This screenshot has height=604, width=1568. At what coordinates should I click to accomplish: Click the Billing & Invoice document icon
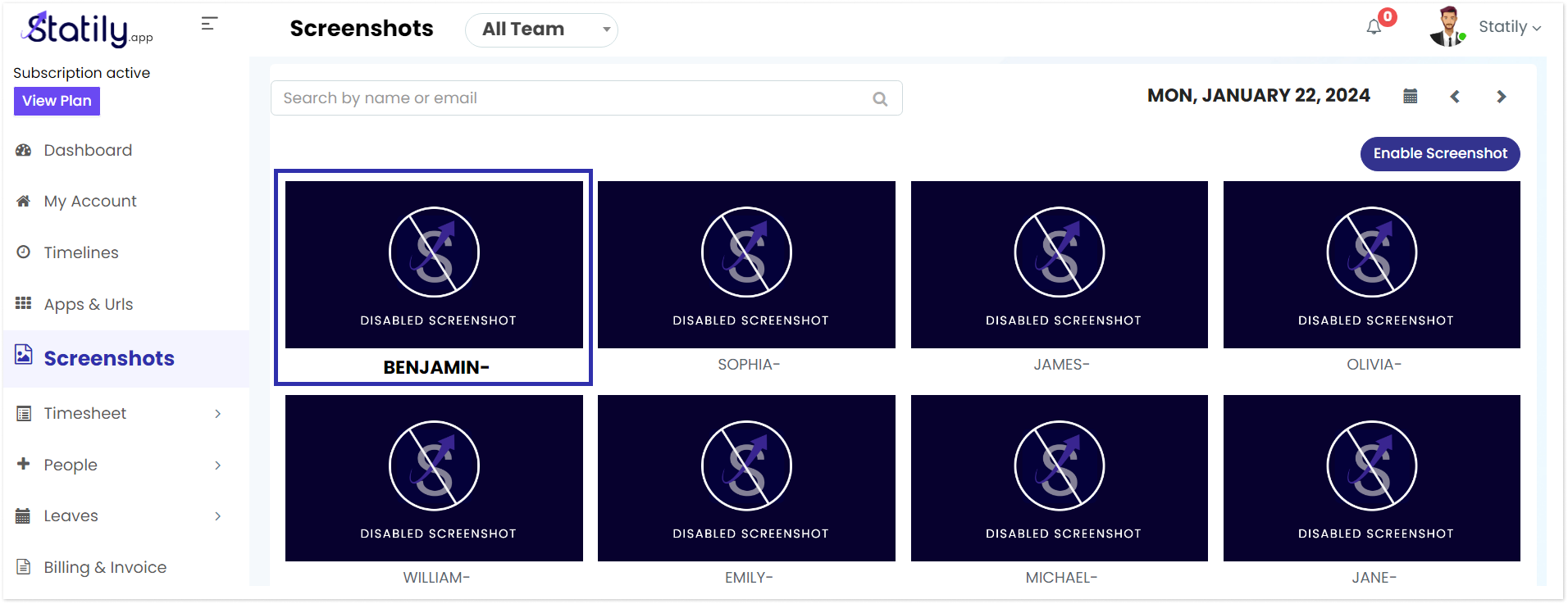click(x=24, y=566)
